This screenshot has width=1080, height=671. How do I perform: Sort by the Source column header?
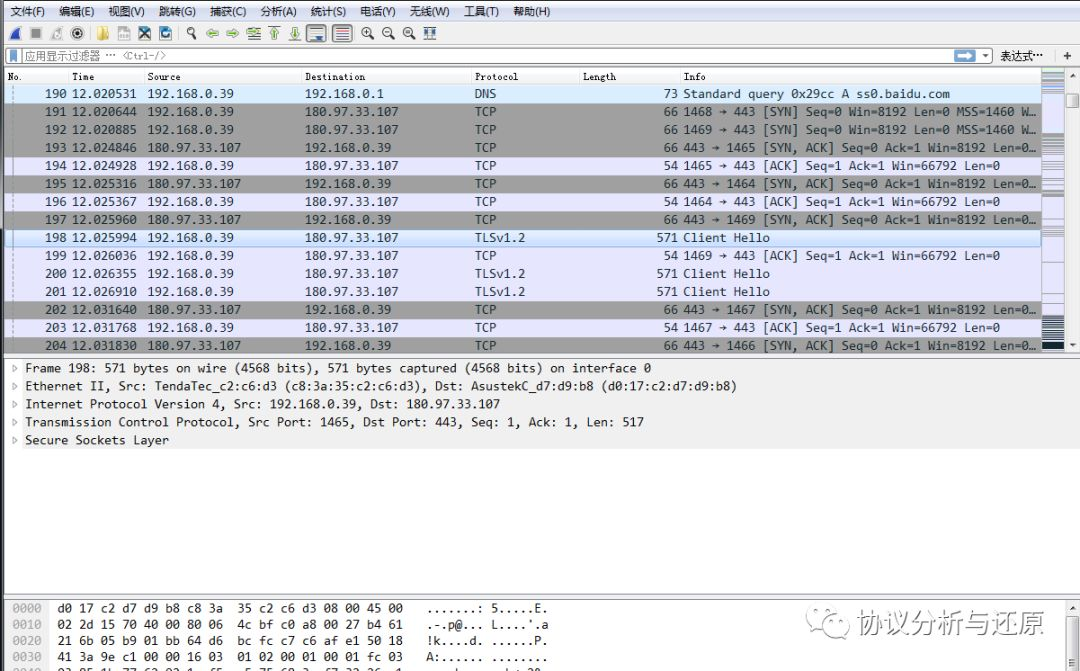[x=223, y=76]
